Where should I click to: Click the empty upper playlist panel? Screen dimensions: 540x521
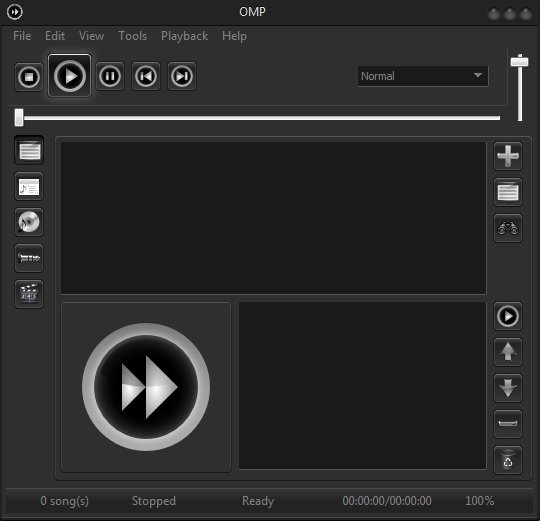tap(273, 218)
